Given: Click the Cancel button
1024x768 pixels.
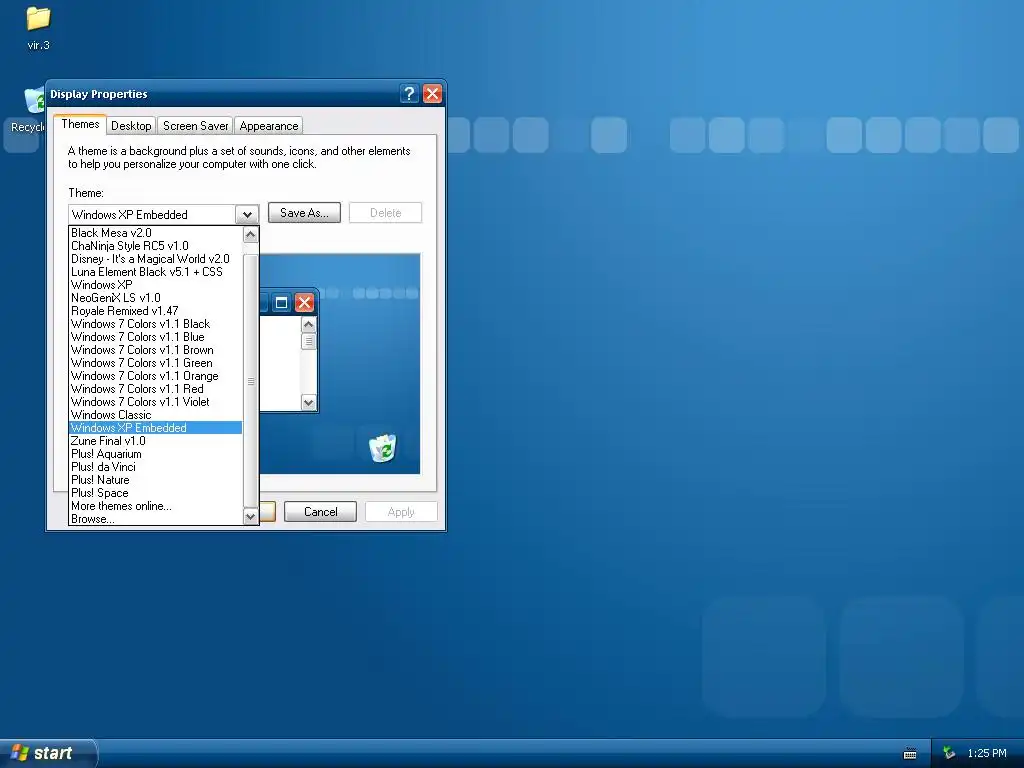Looking at the screenshot, I should point(321,511).
